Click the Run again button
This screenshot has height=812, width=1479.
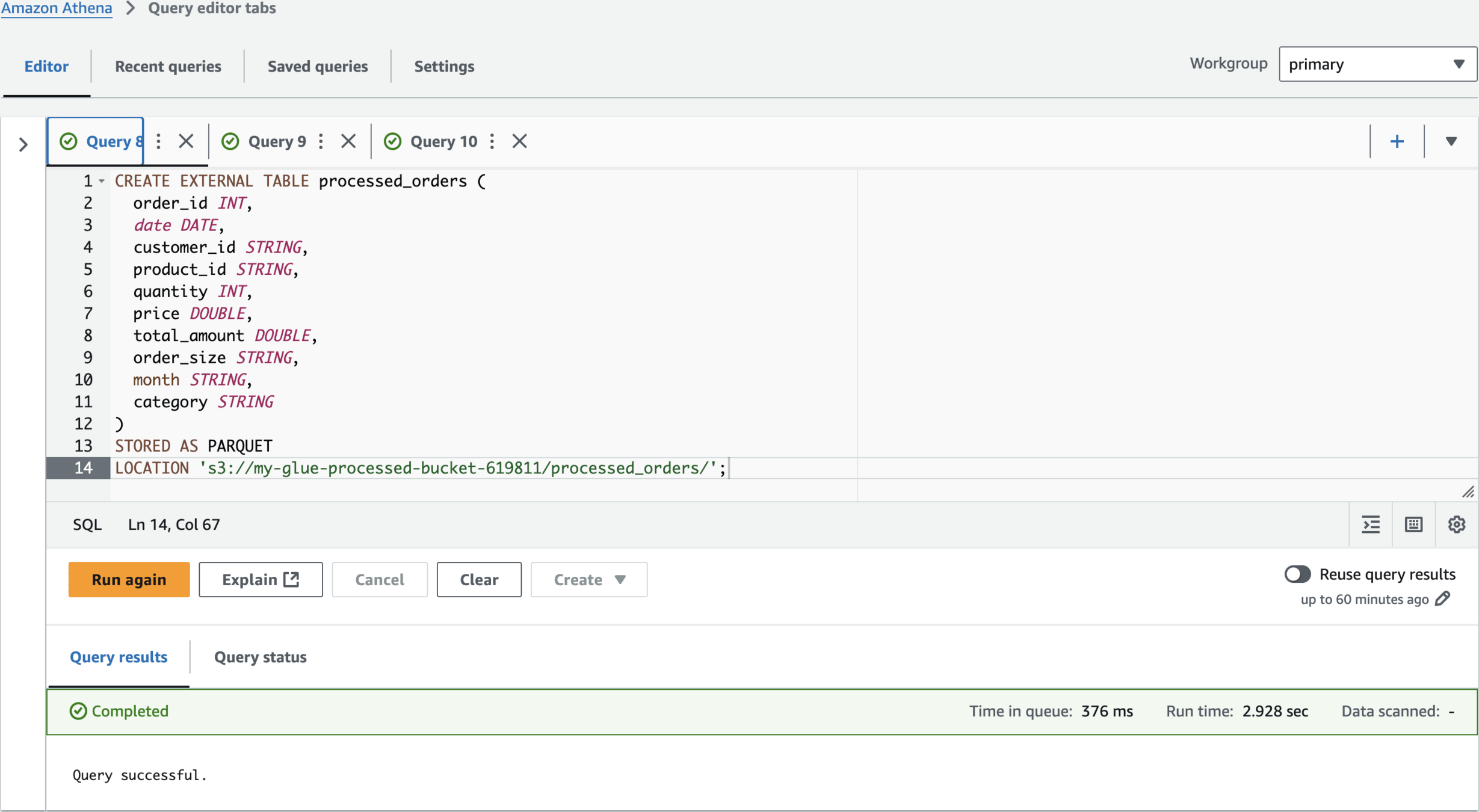coord(129,579)
